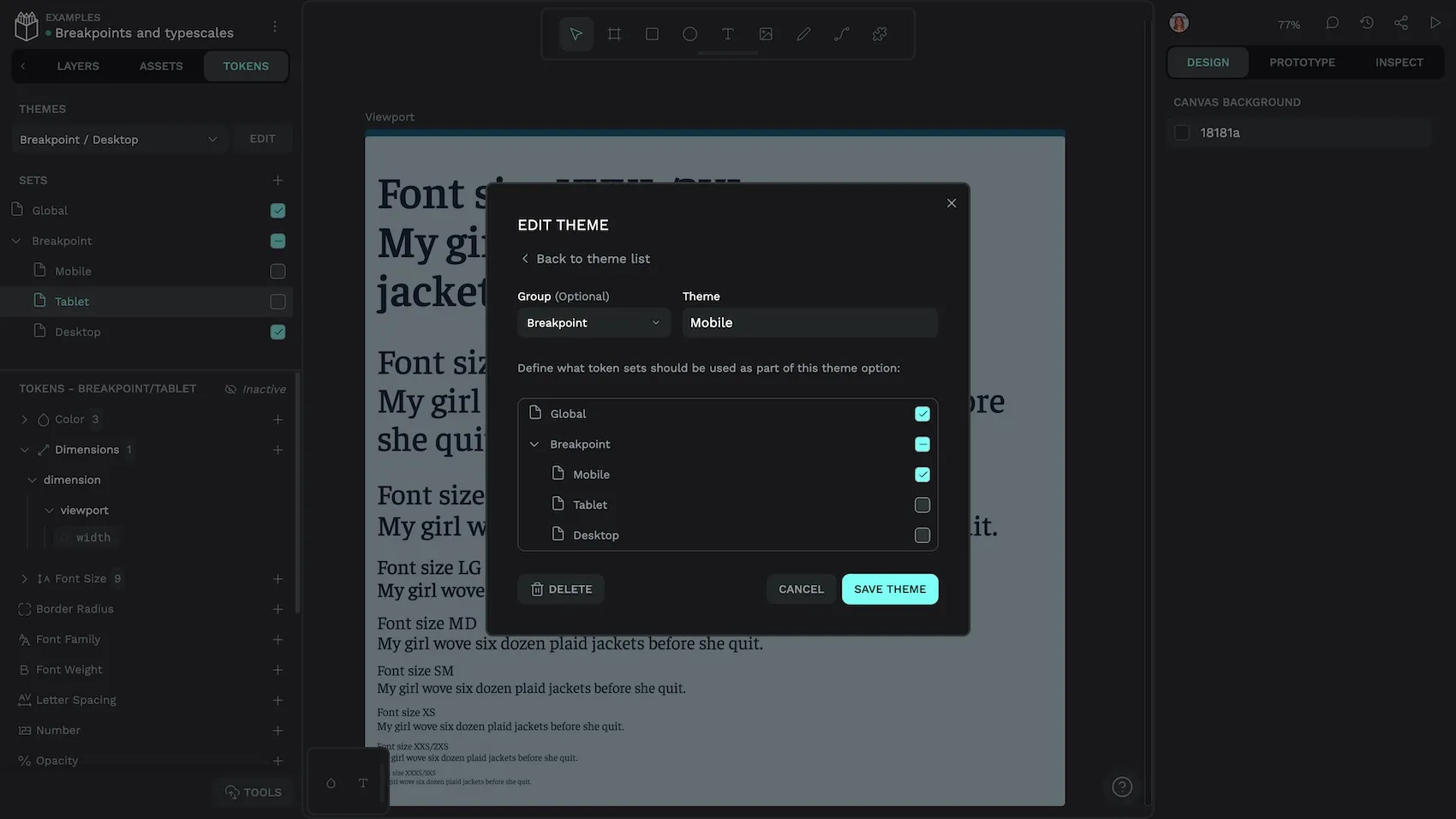Add a Font Family token with plus
Viewport: 1456px width, 819px height.
coord(277,640)
